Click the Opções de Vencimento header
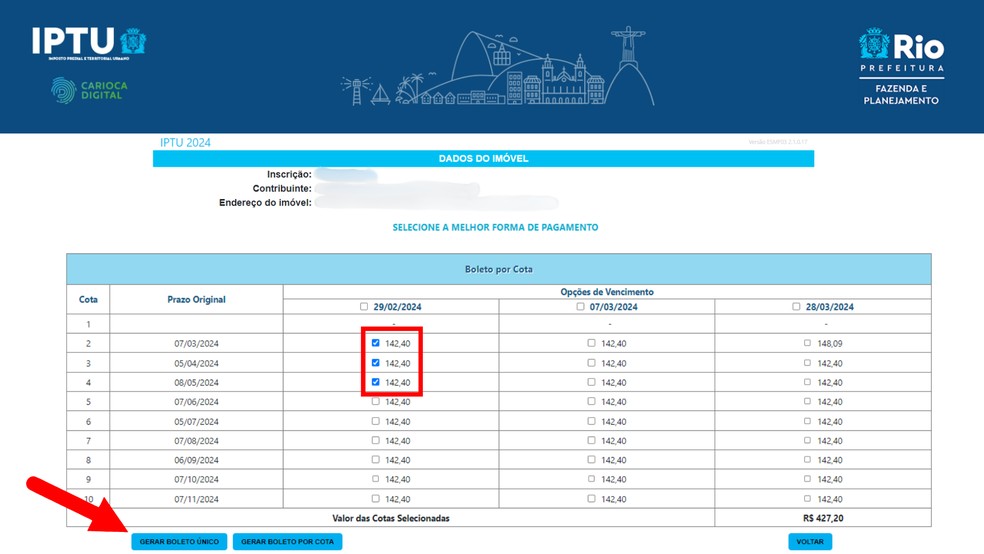The height and width of the screenshot is (554, 984). point(607,292)
